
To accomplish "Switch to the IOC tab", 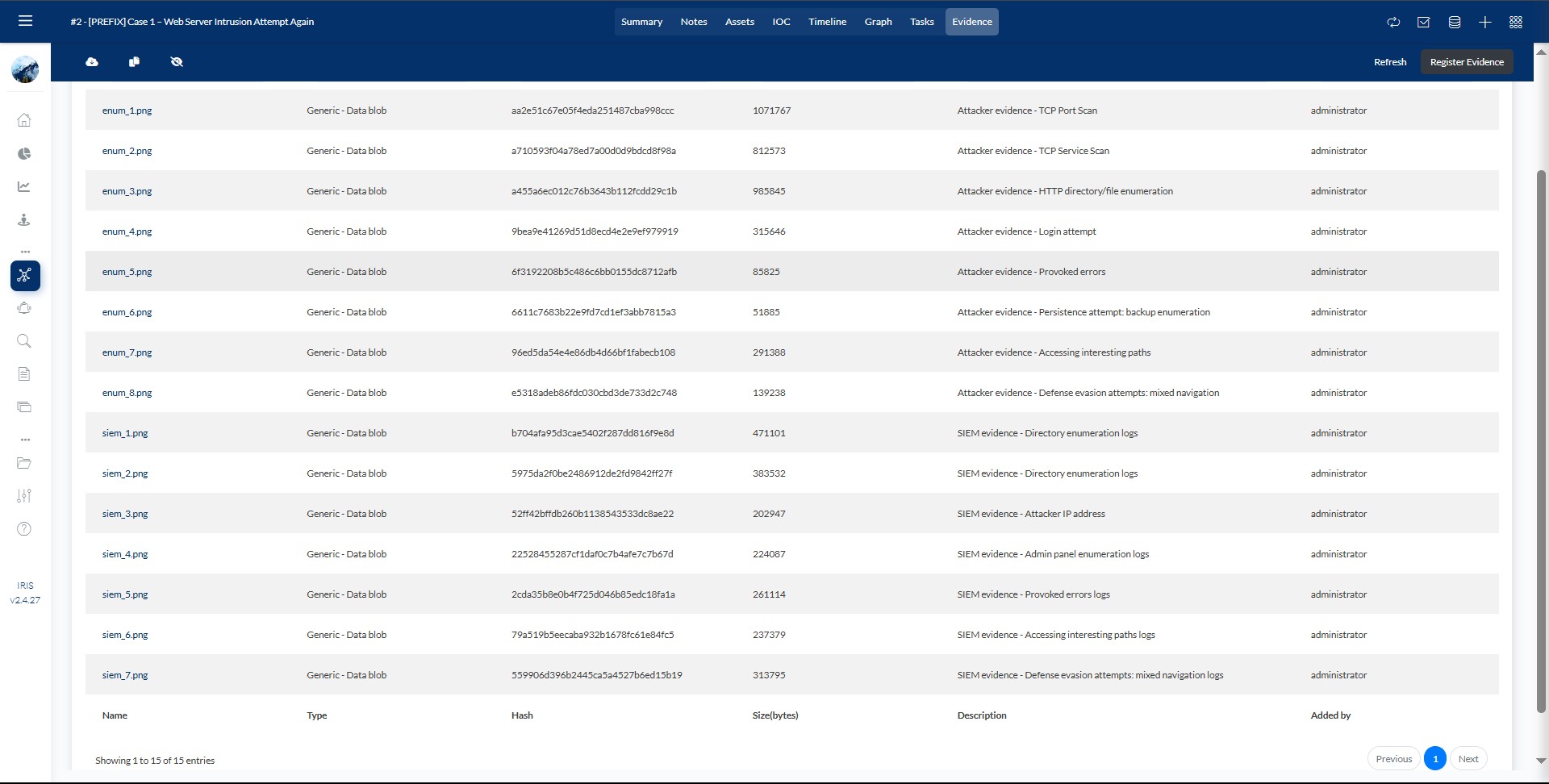I will point(781,22).
